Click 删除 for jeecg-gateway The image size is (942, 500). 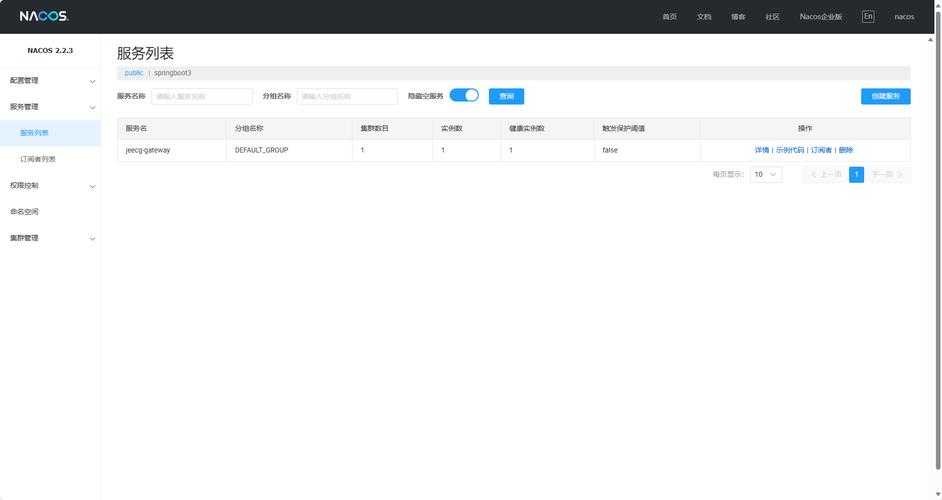coord(845,150)
